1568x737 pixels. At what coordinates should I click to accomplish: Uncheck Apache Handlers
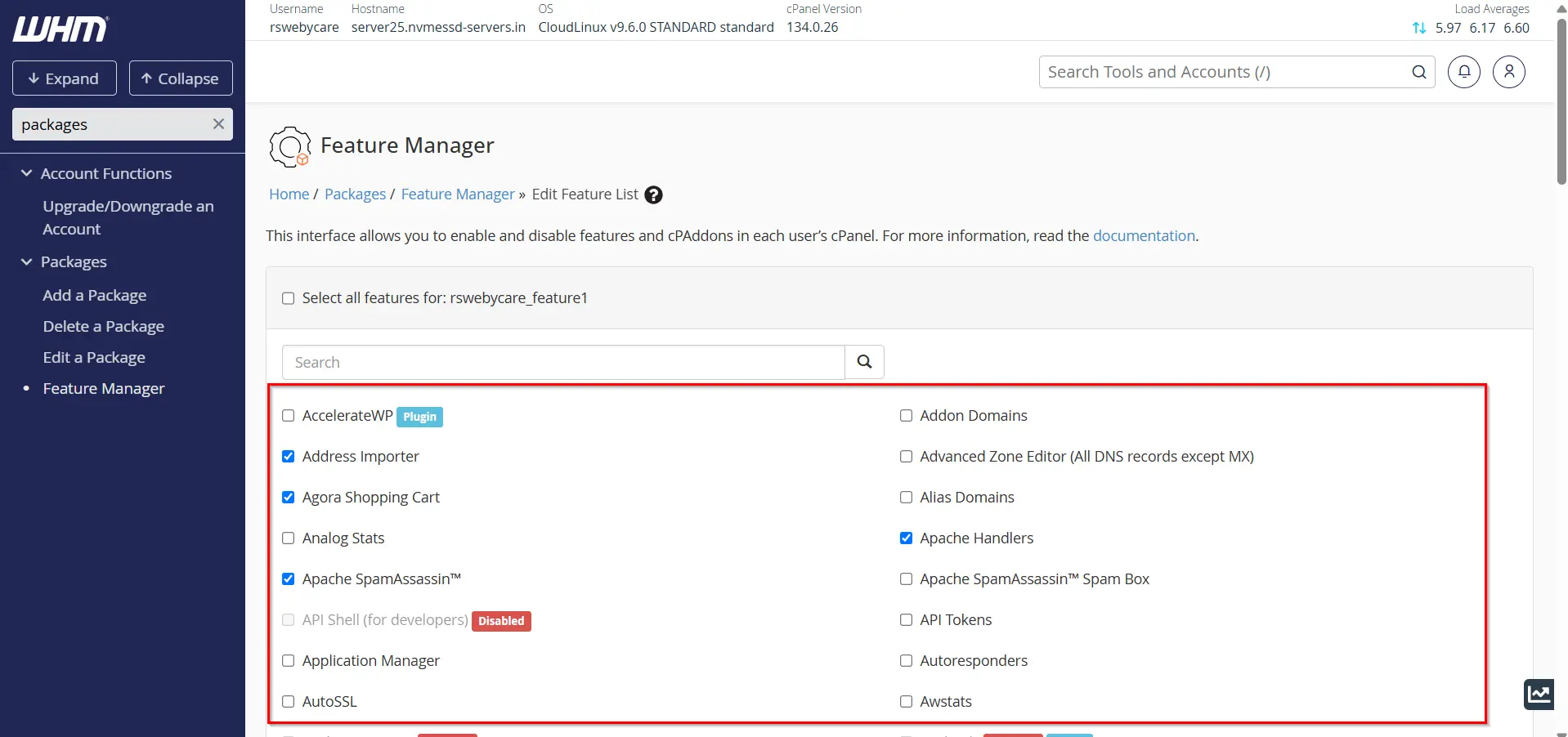pos(906,538)
